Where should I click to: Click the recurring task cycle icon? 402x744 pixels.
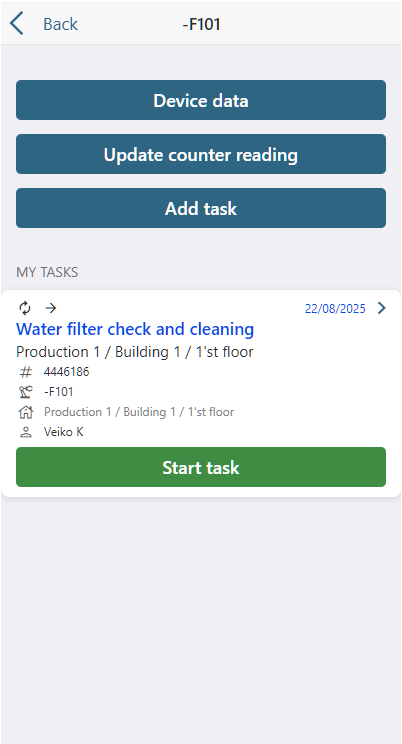click(x=25, y=308)
